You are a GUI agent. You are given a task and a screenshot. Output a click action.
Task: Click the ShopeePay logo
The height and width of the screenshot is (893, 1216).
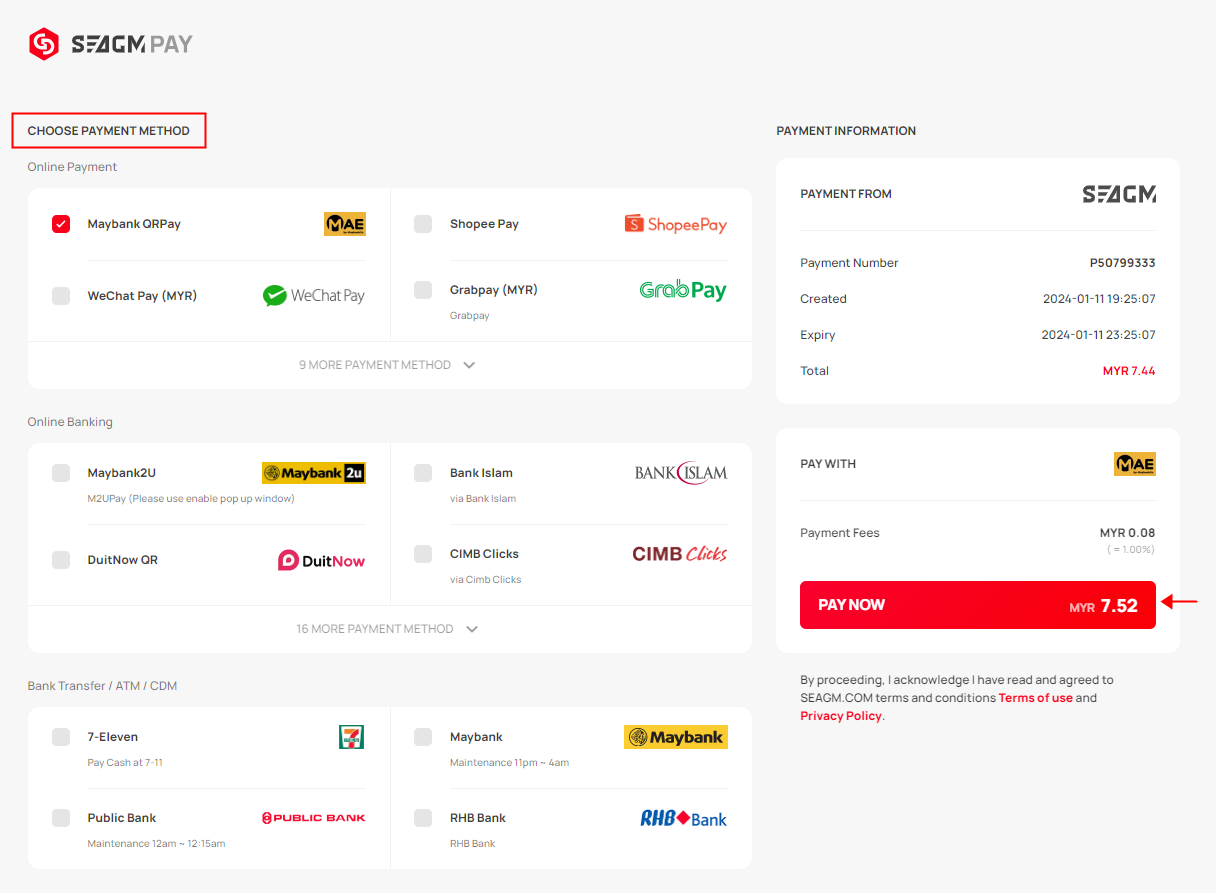tap(676, 224)
